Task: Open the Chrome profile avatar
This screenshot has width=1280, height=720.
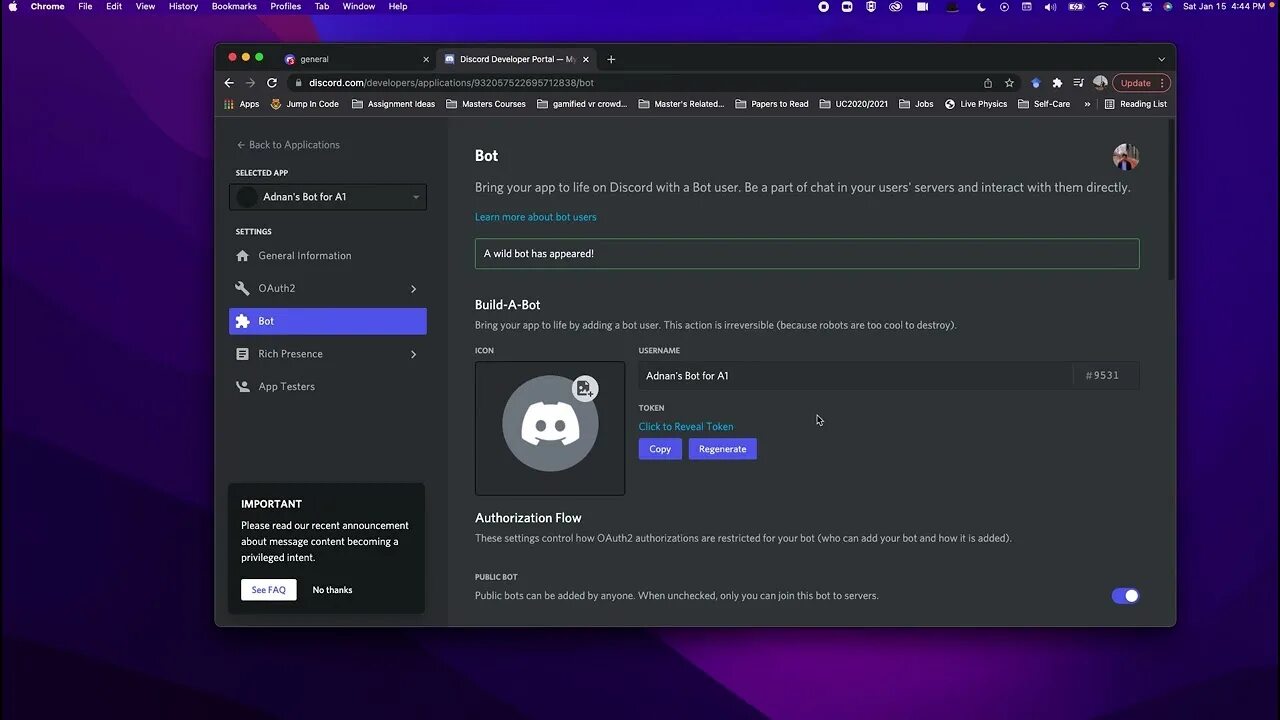Action: point(1100,83)
